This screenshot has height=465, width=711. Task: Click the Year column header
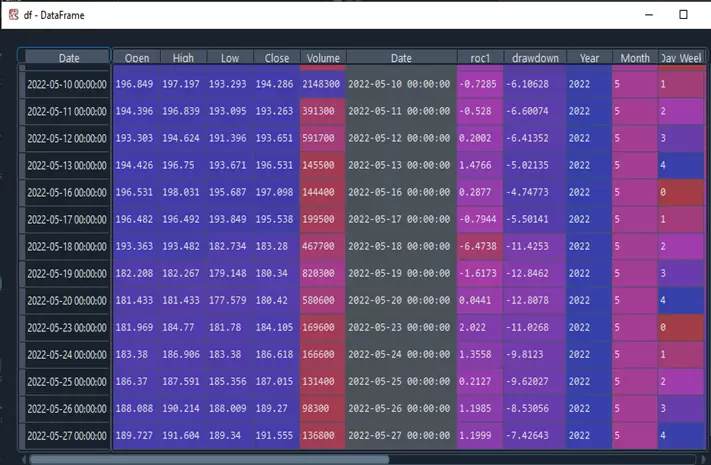(589, 58)
